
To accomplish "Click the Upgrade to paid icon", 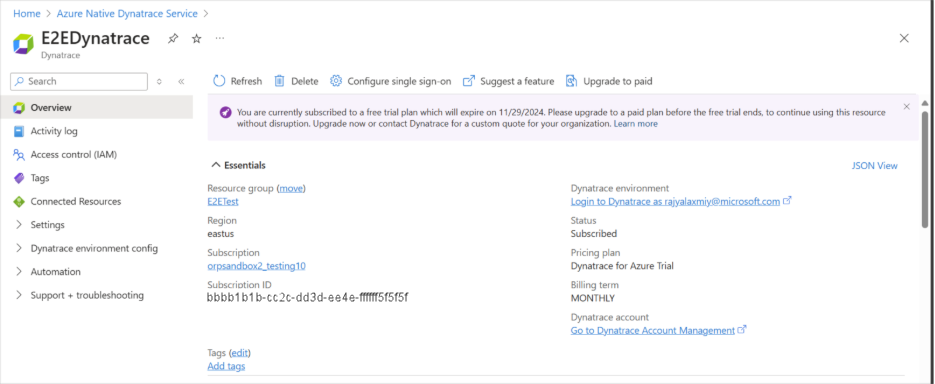I will (x=571, y=81).
